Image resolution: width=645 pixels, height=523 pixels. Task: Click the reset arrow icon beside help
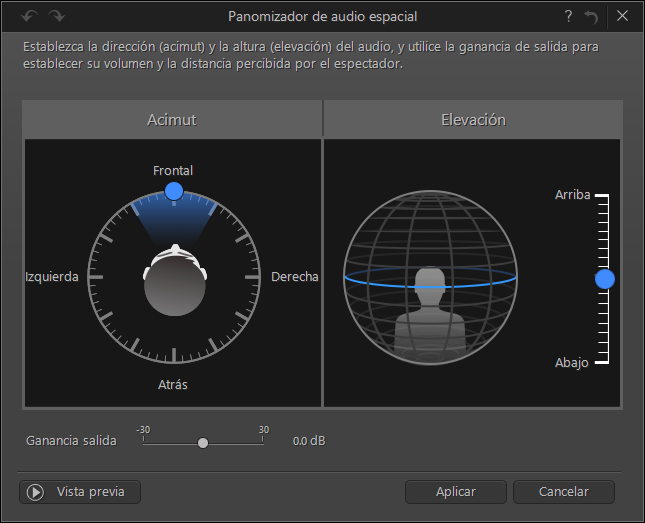(591, 17)
